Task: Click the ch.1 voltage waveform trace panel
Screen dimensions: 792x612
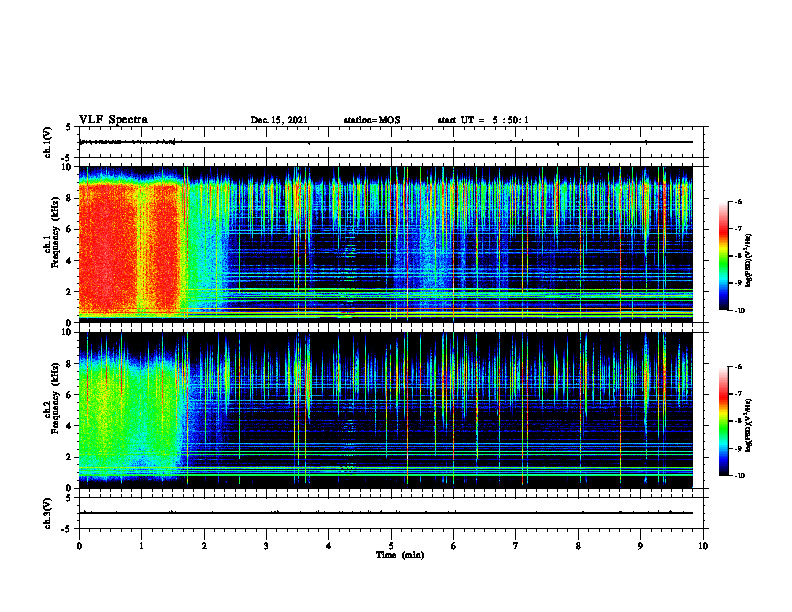Action: click(x=393, y=142)
